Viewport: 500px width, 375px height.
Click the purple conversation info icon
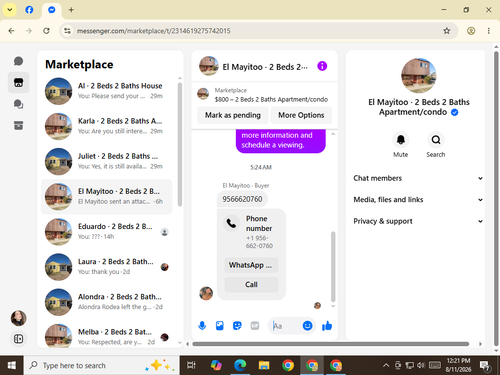point(322,66)
